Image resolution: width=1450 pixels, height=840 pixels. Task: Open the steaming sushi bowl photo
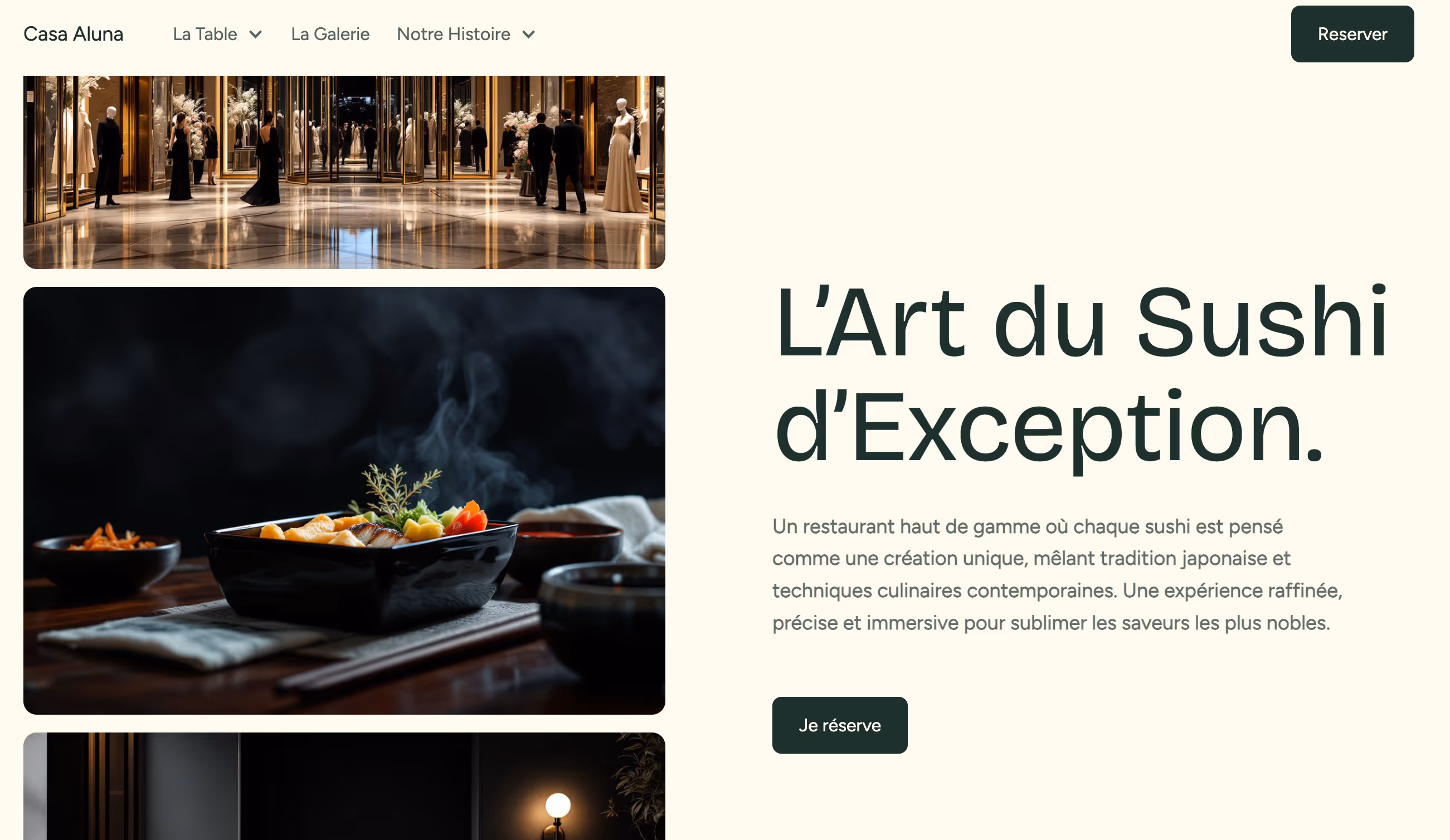[344, 501]
